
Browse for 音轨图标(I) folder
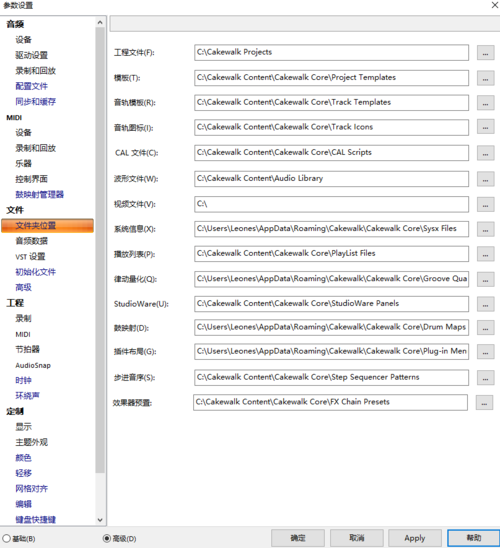pyautogui.click(x=485, y=128)
